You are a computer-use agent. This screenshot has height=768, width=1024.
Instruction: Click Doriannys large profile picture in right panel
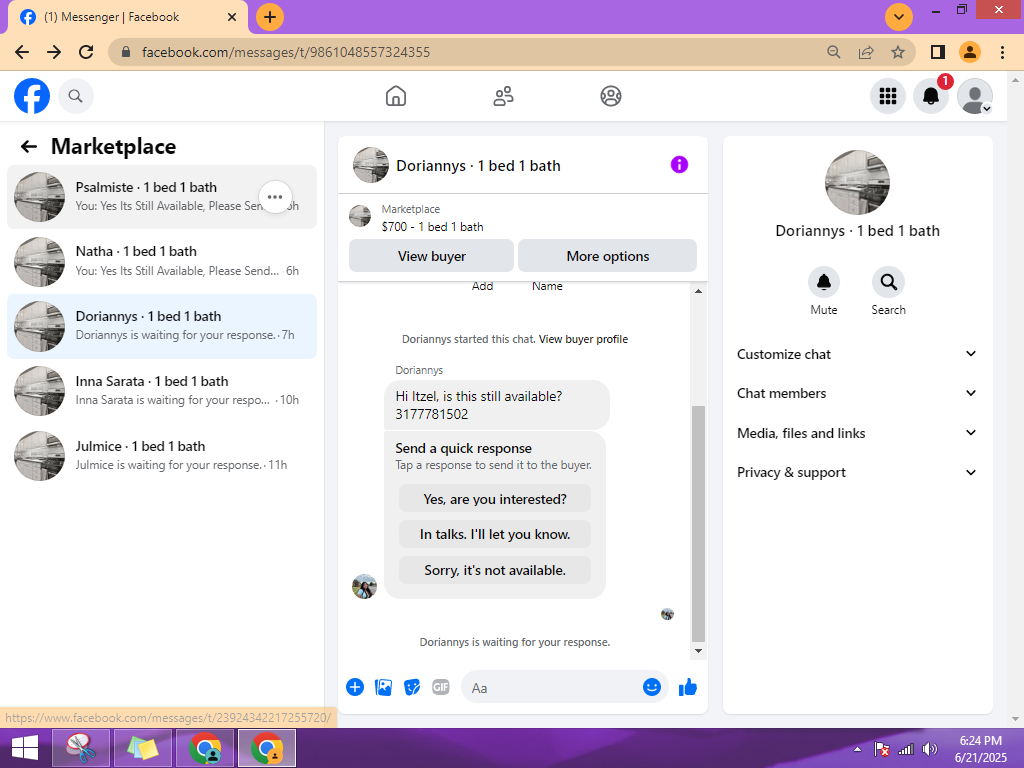857,182
